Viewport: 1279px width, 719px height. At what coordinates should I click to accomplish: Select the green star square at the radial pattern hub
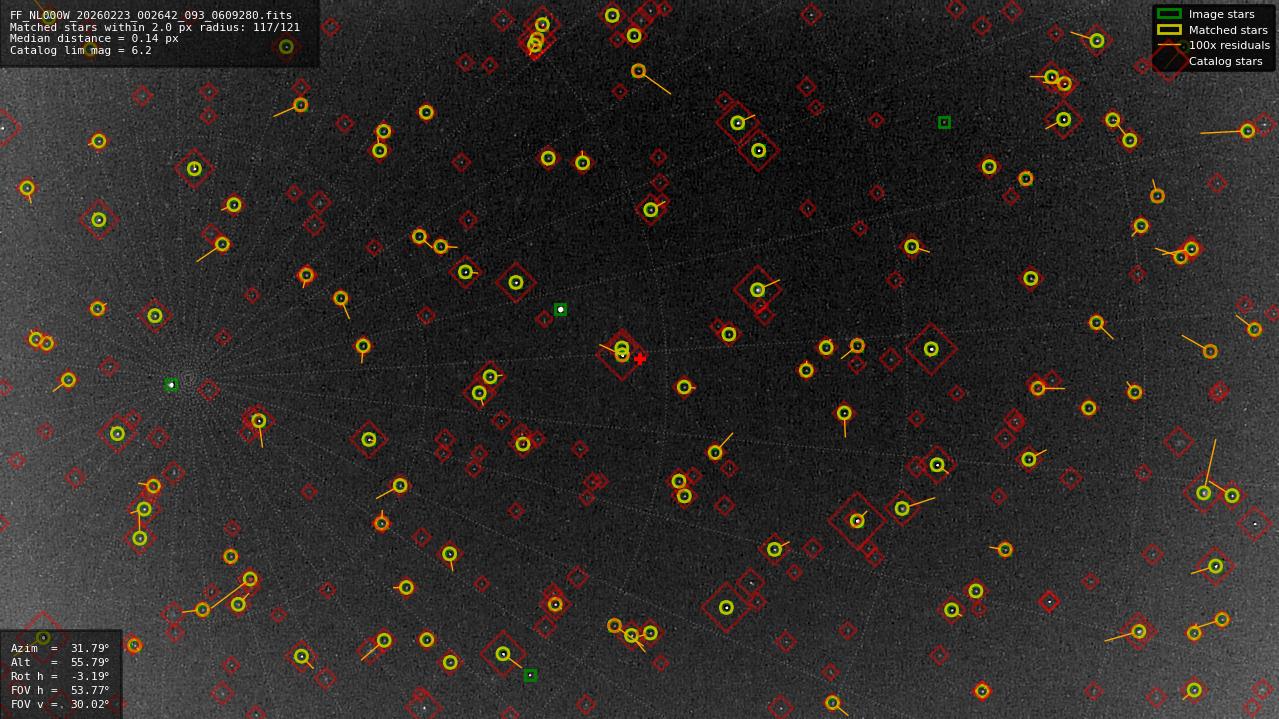(x=171, y=385)
